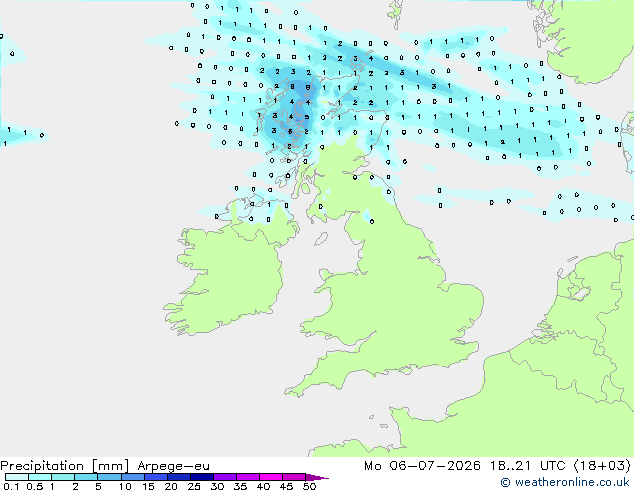The height and width of the screenshot is (490, 634).
Task: Click the 0.5–1 mm legend swatch
Action: coord(40,477)
